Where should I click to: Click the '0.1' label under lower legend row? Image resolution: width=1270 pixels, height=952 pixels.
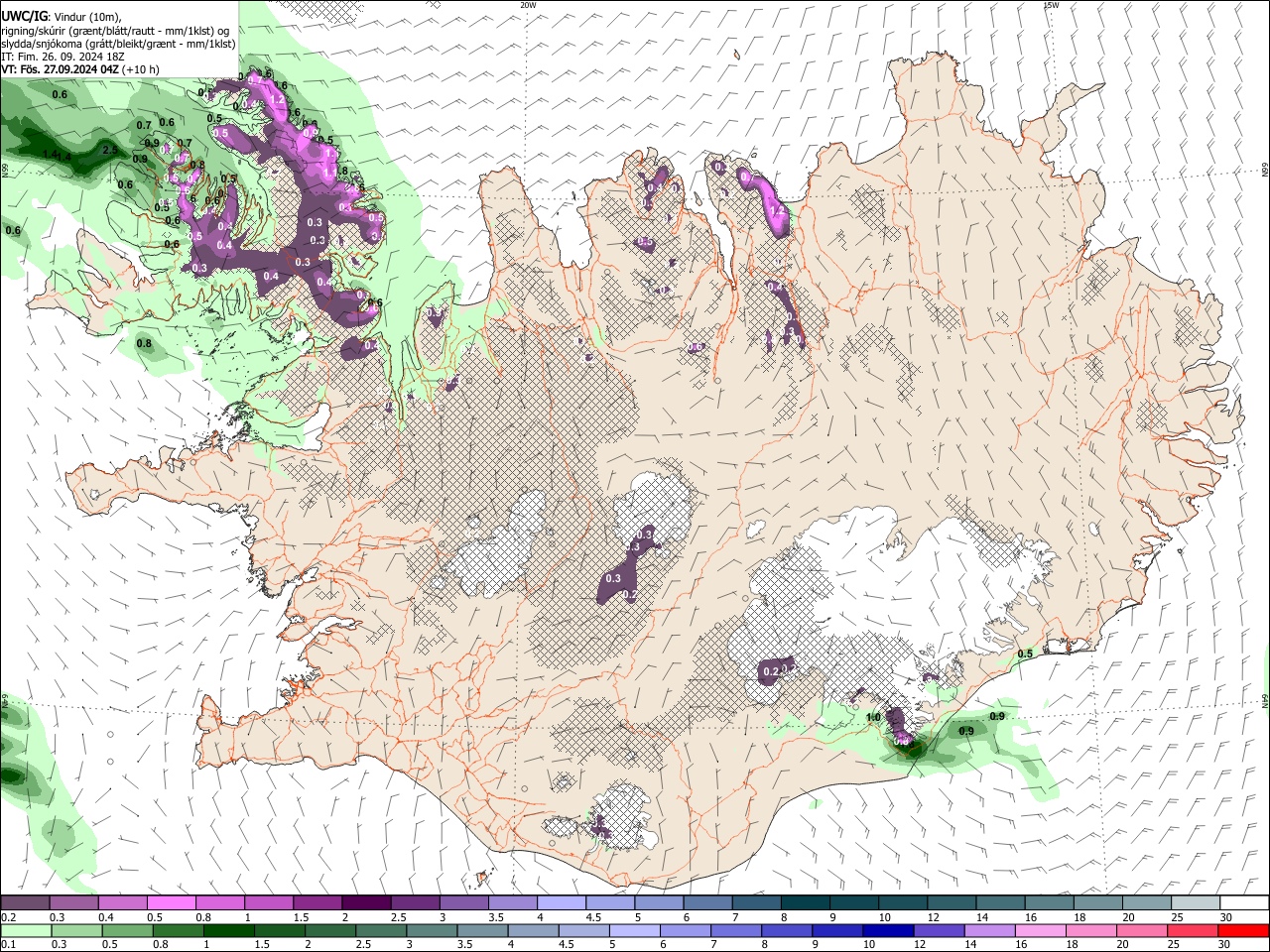7,945
